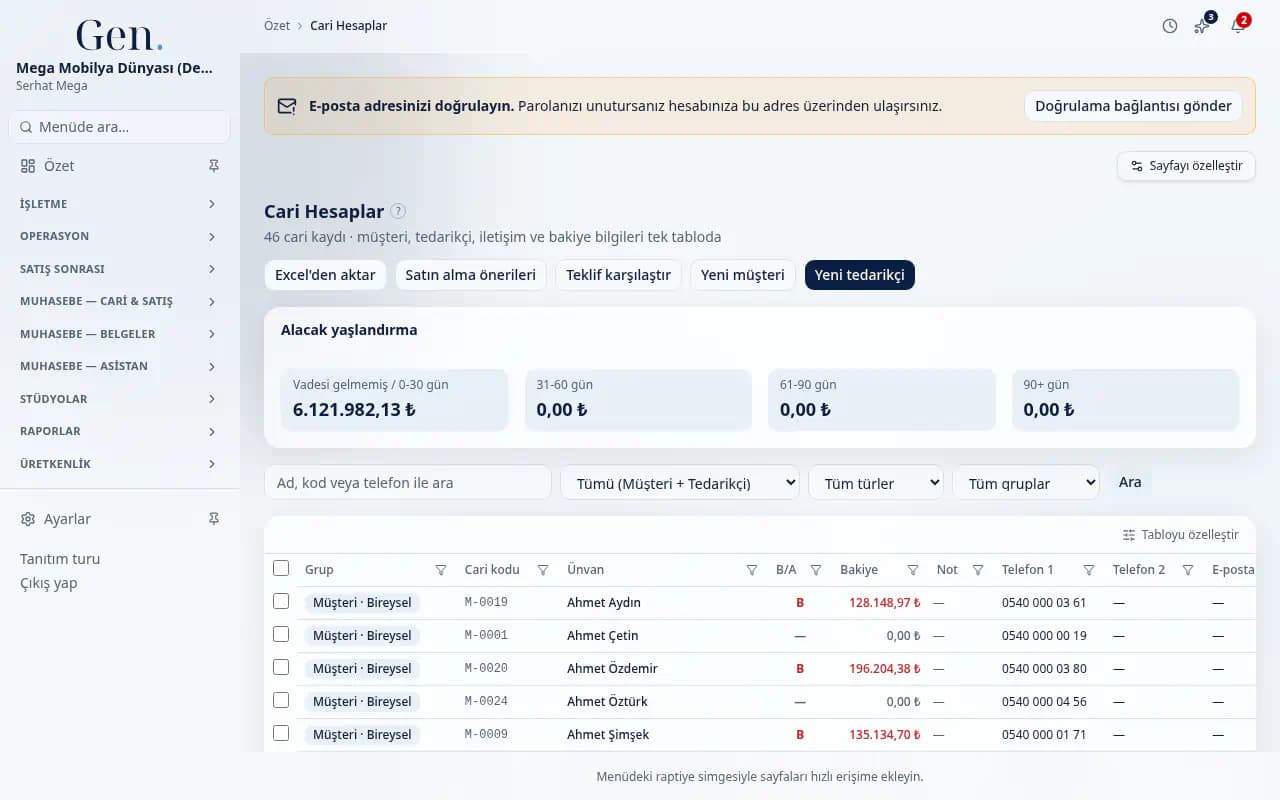Viewport: 1280px width, 800px height.
Task: Focus the Ad, kod veya telefon search field
Action: (408, 482)
